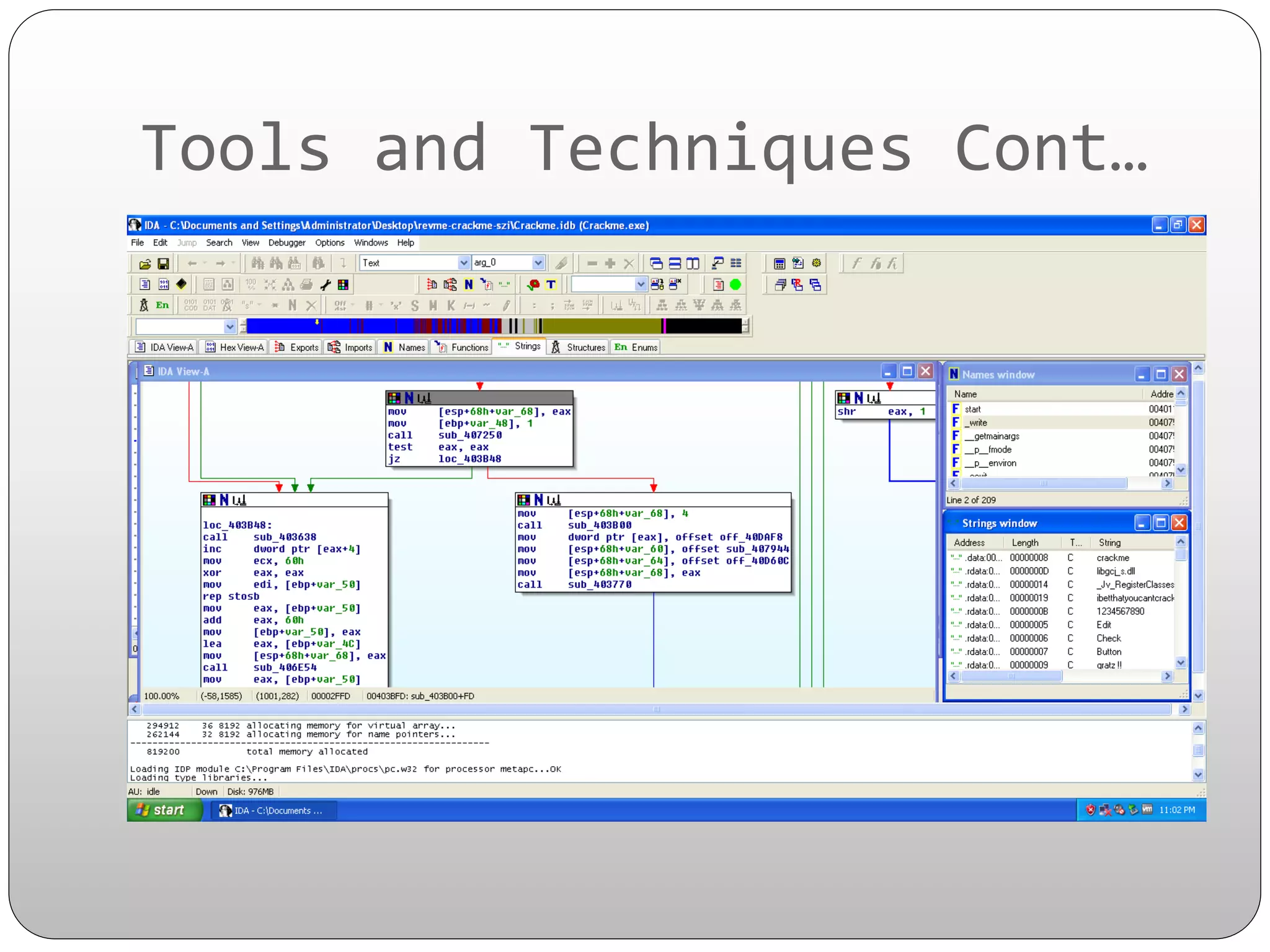Click the red flower toolbar icon
The height and width of the screenshot is (952, 1270).
click(x=533, y=284)
